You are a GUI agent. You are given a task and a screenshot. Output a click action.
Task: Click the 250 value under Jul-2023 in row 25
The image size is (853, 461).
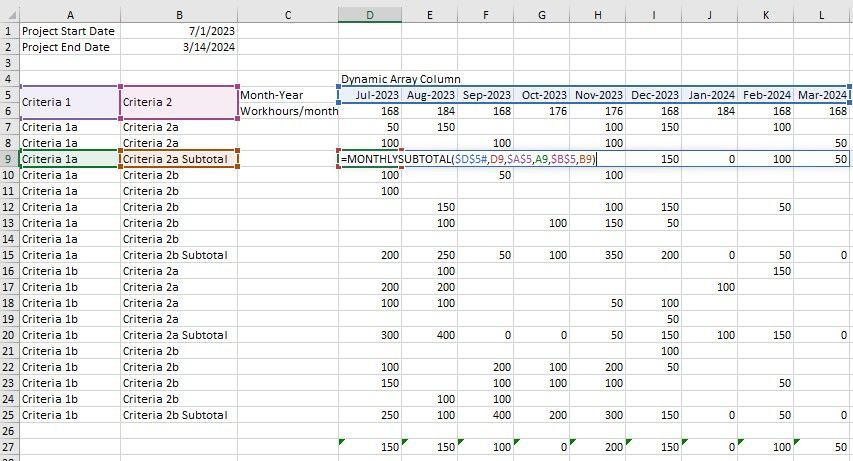pos(370,415)
